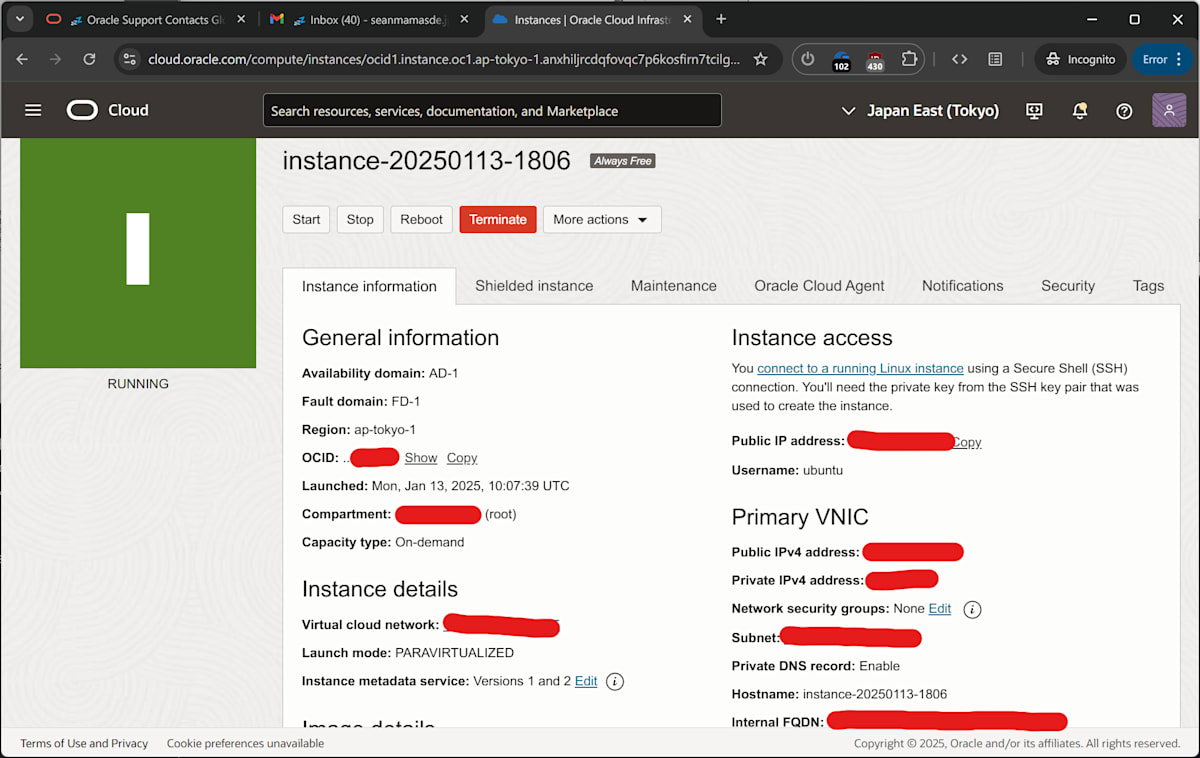Click info icon next to Network security groups
Screen dimensions: 1200x758
pyautogui.click(x=972, y=609)
